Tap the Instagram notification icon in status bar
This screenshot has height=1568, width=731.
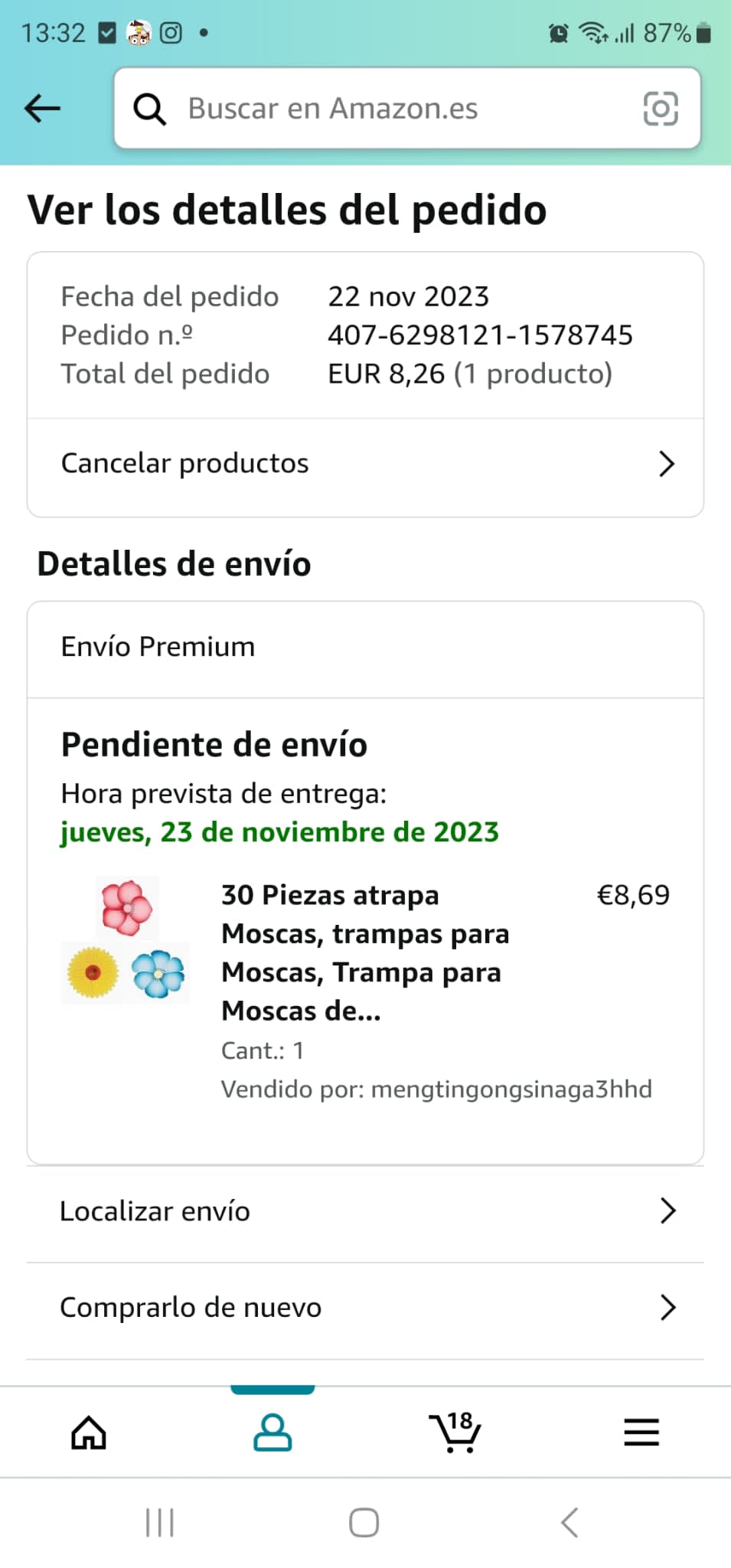click(x=171, y=33)
